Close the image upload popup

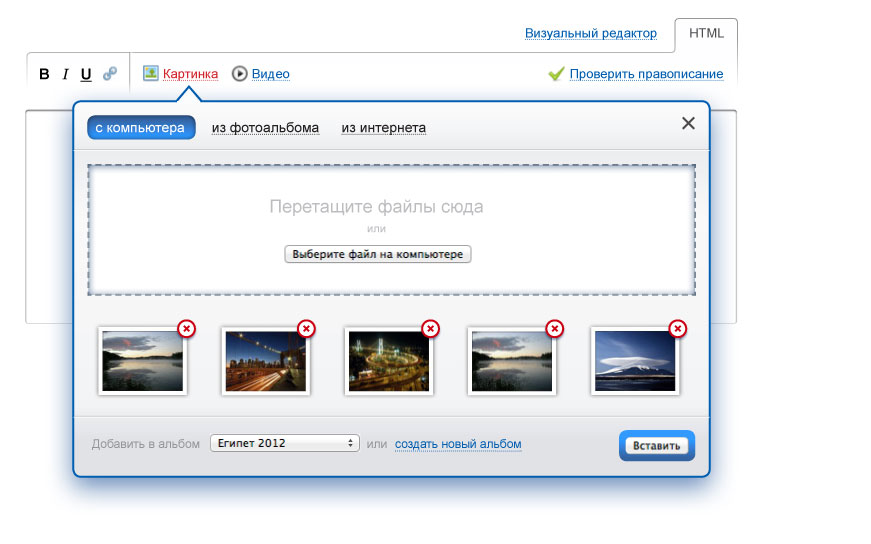click(x=688, y=123)
